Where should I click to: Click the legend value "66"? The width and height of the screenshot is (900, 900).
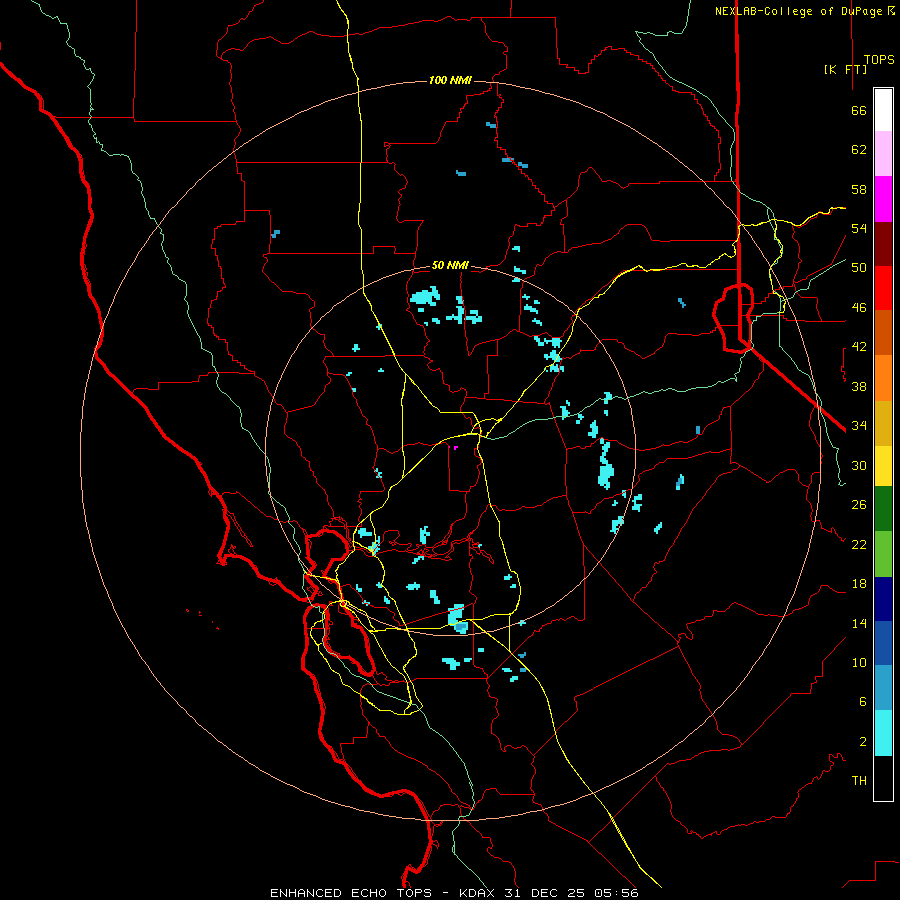[x=859, y=110]
